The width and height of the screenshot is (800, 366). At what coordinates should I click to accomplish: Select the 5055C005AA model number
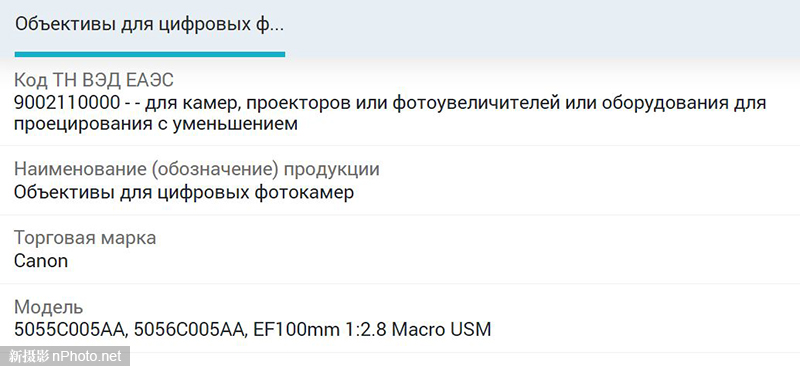[x=70, y=330]
